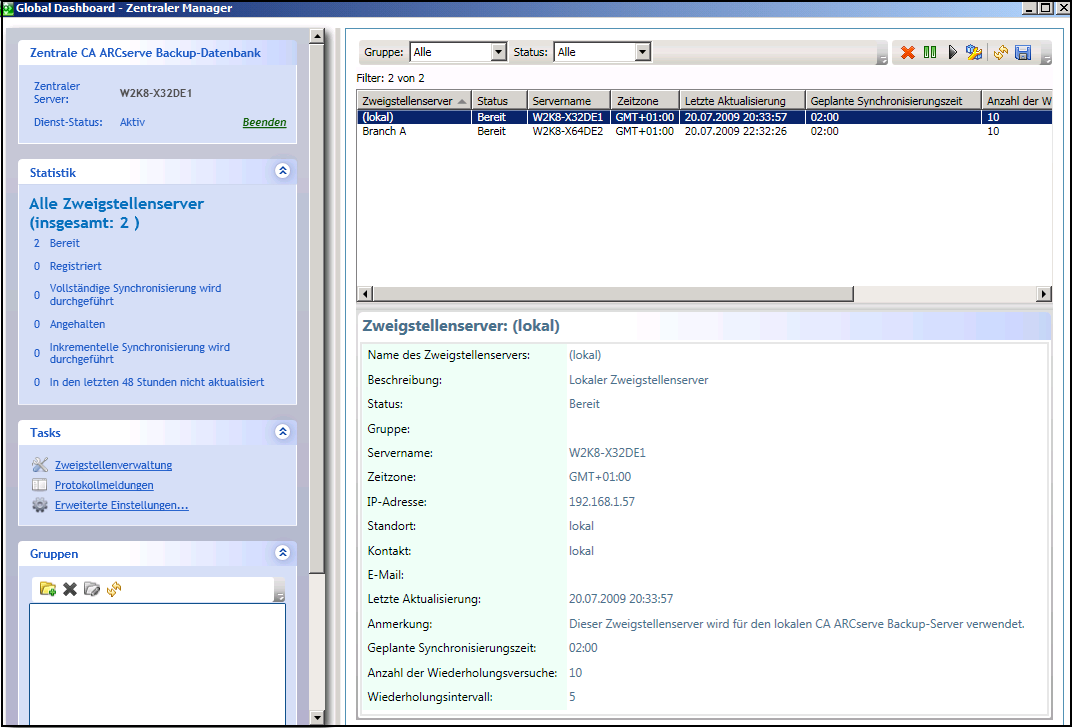Click the Beenden link
This screenshot has height=728, width=1072.
(x=264, y=123)
